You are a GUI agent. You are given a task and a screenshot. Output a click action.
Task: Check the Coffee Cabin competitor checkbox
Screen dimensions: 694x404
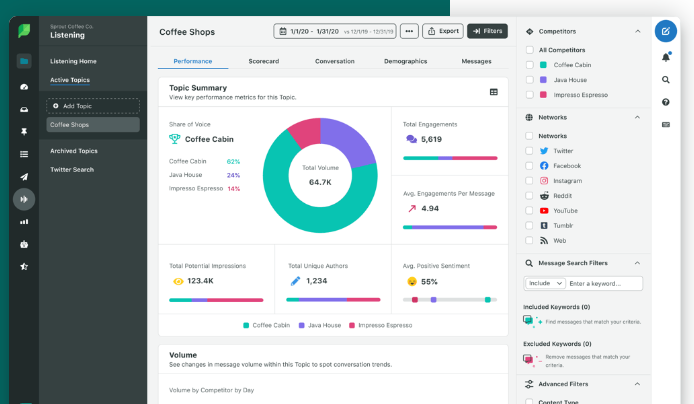coord(529,65)
